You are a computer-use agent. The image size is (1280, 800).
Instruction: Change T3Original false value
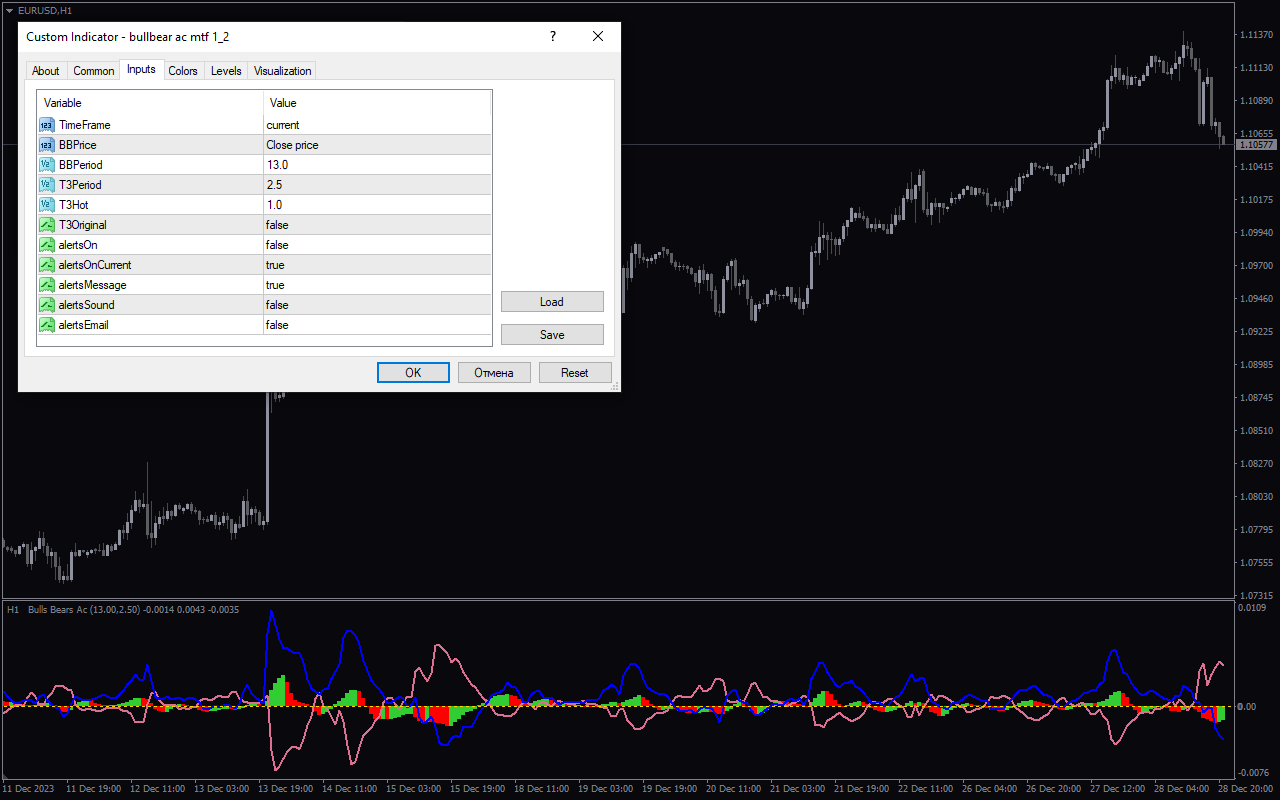tap(378, 225)
